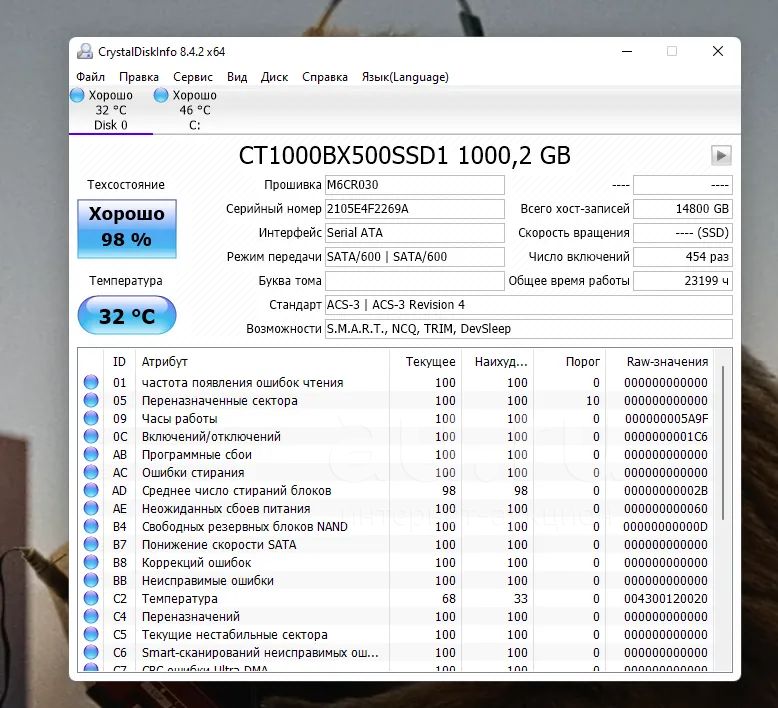Screen dimensions: 778x708
Task: Click status orb for Переназначений row C4
Action: pyautogui.click(x=91, y=616)
